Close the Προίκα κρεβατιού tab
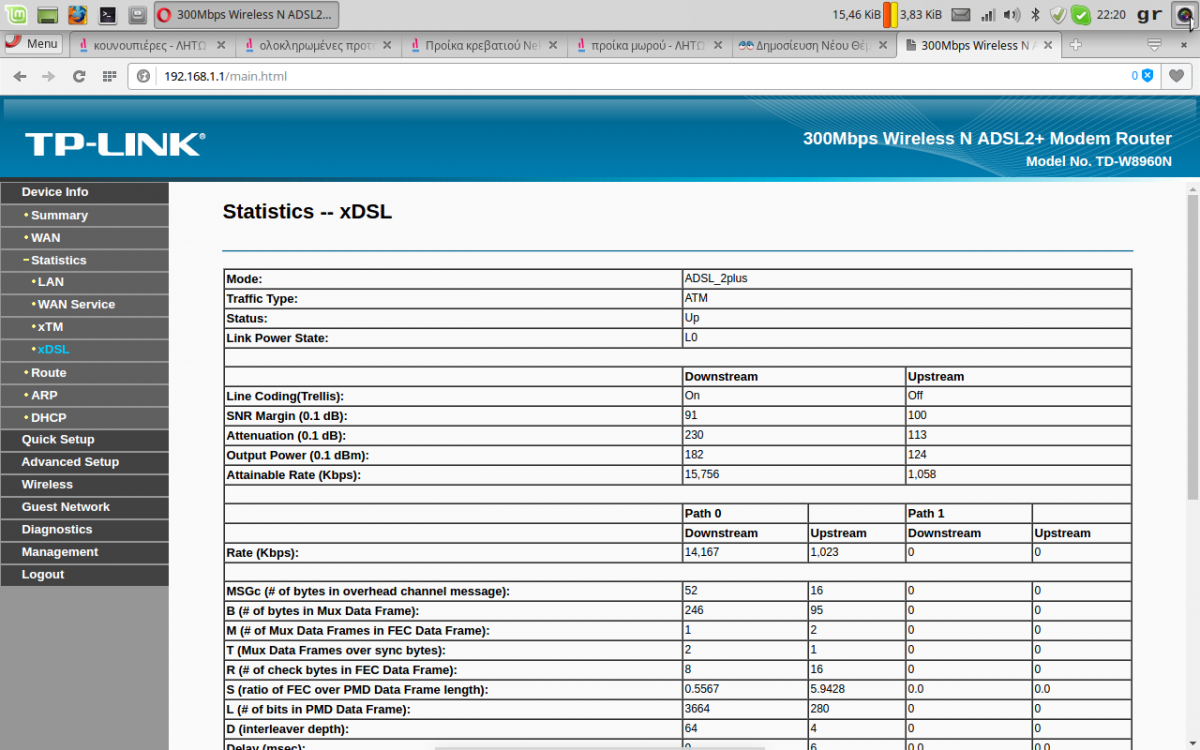 (x=553, y=45)
